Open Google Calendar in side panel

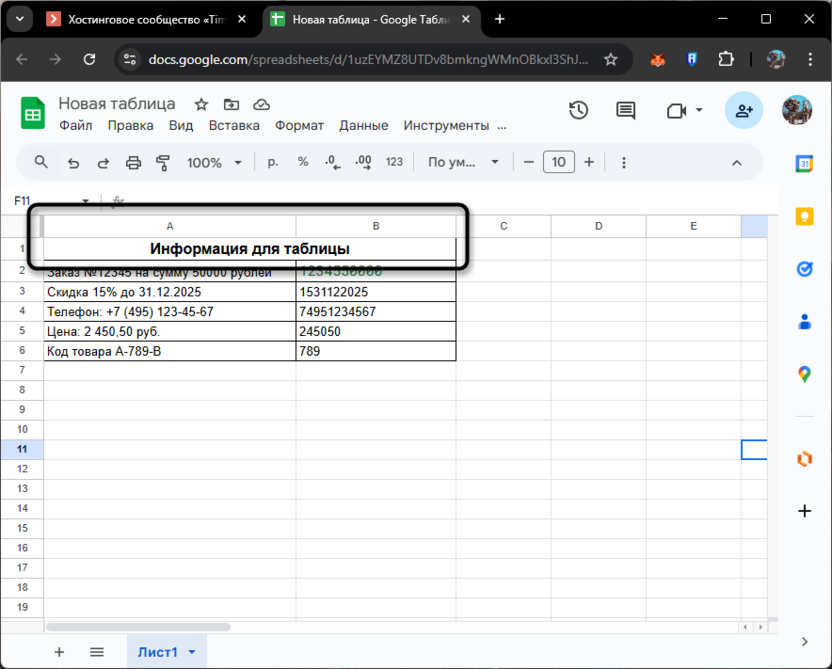(x=804, y=164)
